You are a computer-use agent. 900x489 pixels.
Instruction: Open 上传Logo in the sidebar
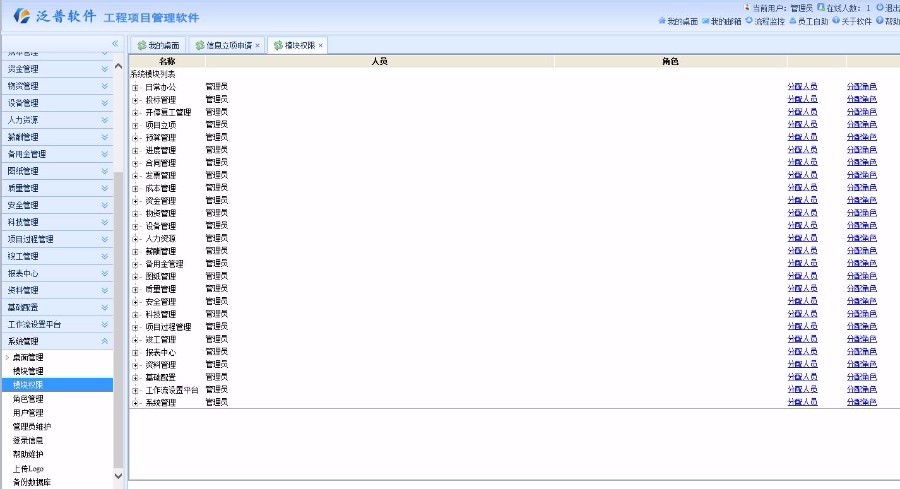tap(28, 468)
